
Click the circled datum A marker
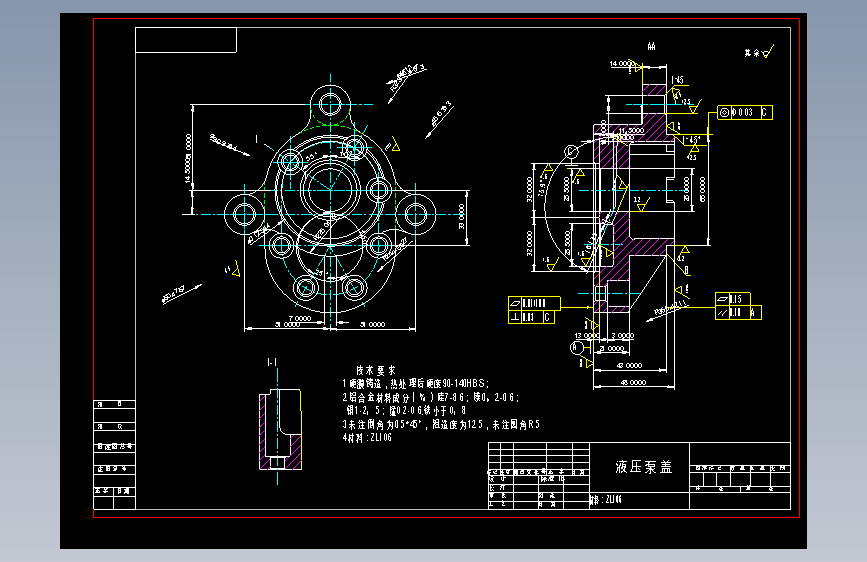(x=576, y=347)
